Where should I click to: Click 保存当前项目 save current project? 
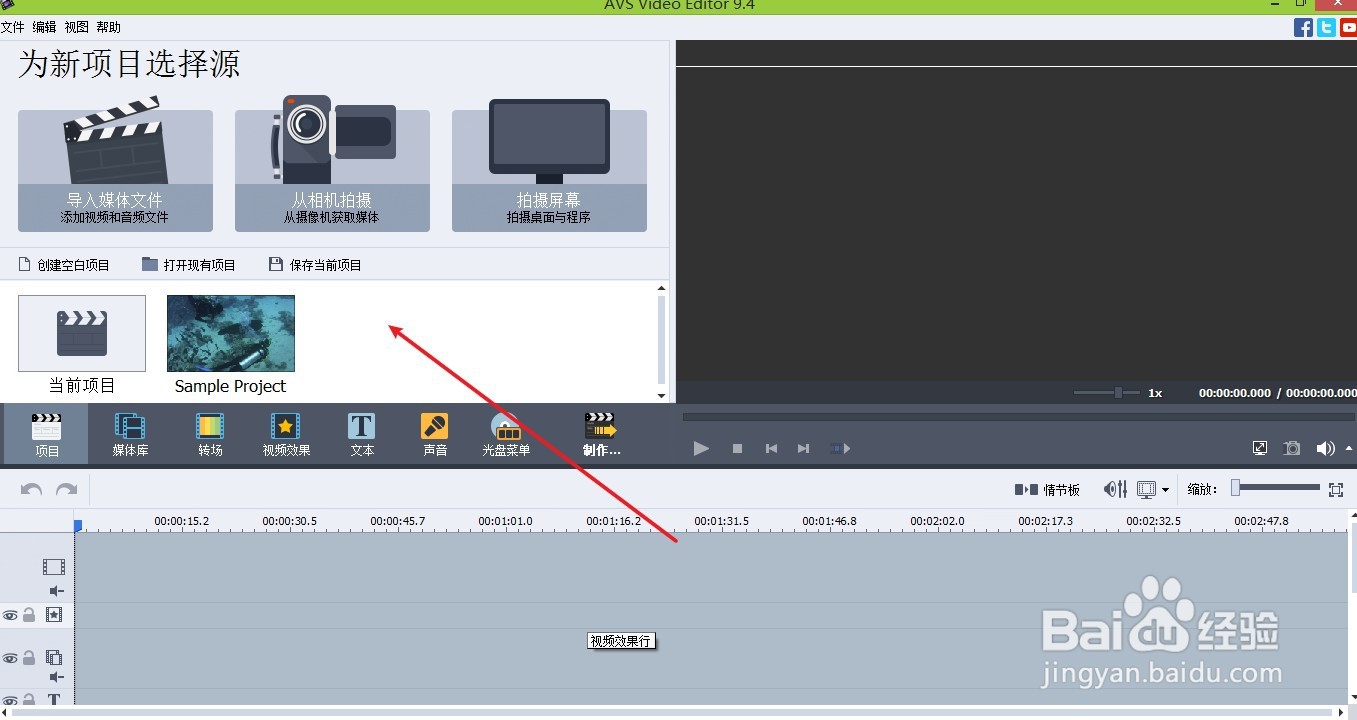[315, 265]
